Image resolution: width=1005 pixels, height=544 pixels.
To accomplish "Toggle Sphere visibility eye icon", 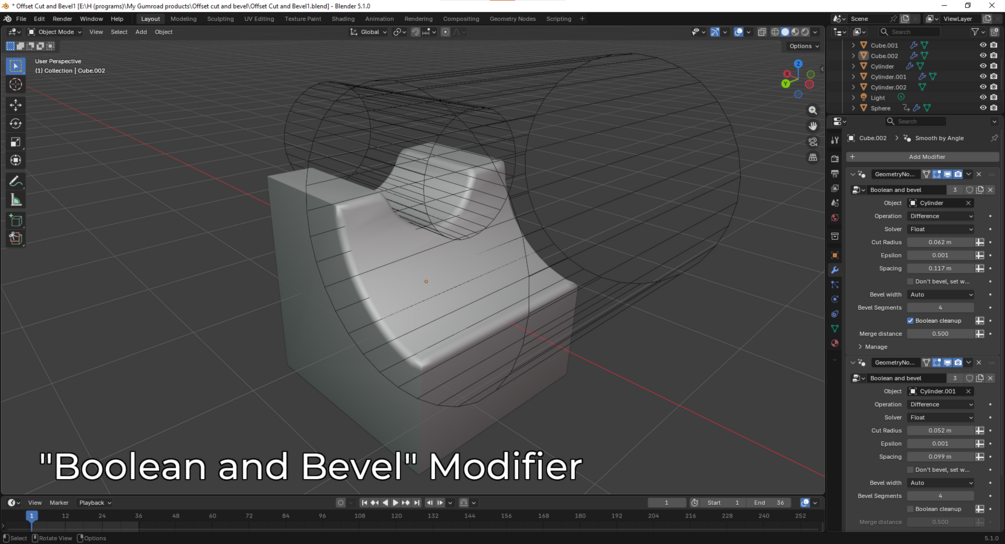I will (983, 108).
